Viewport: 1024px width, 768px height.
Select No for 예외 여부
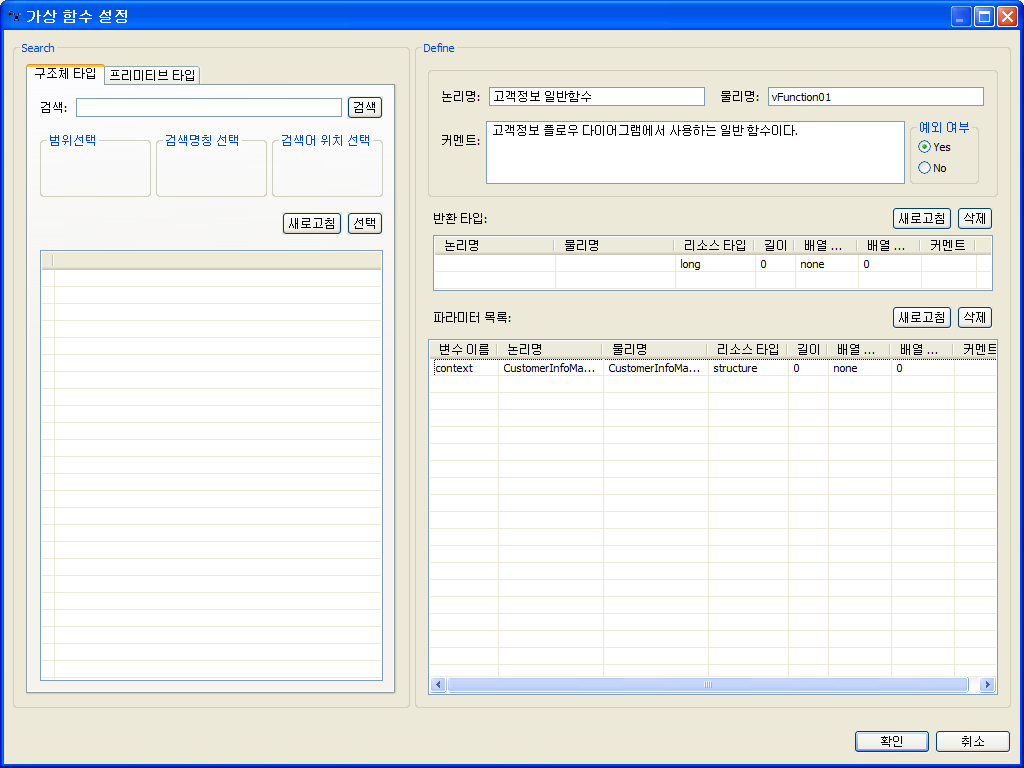pos(925,167)
